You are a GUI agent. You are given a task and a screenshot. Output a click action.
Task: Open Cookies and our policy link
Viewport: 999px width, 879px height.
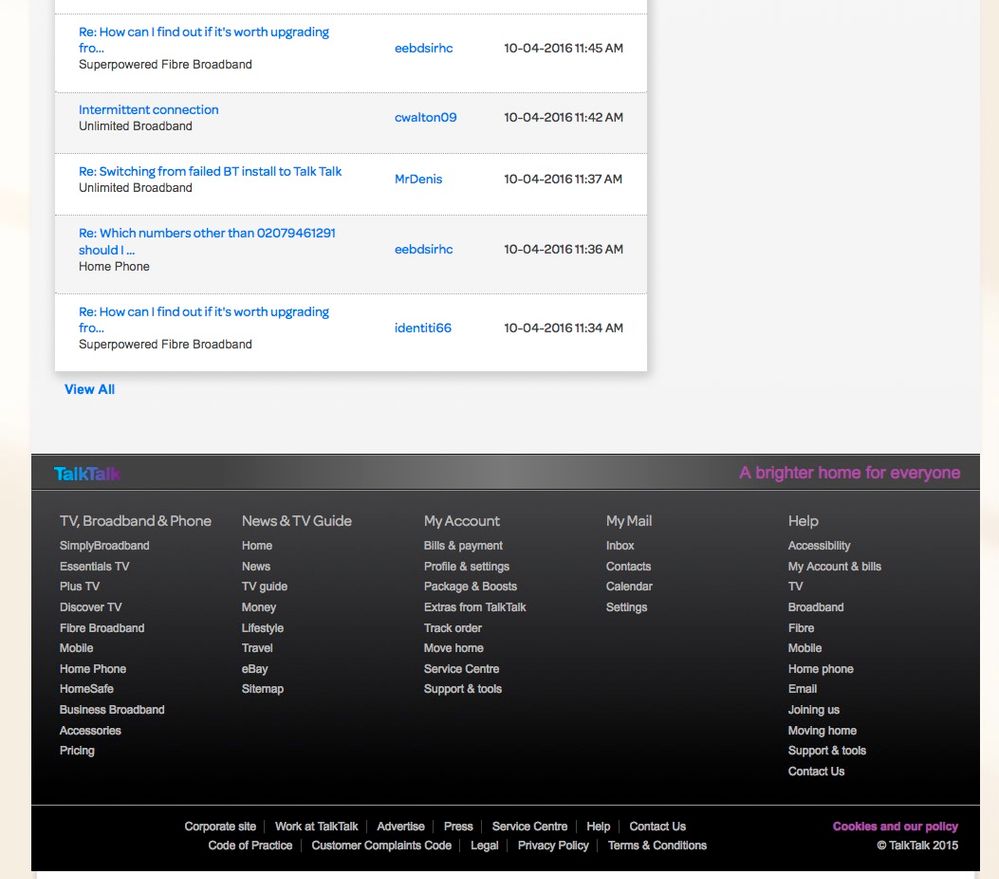[x=895, y=827]
